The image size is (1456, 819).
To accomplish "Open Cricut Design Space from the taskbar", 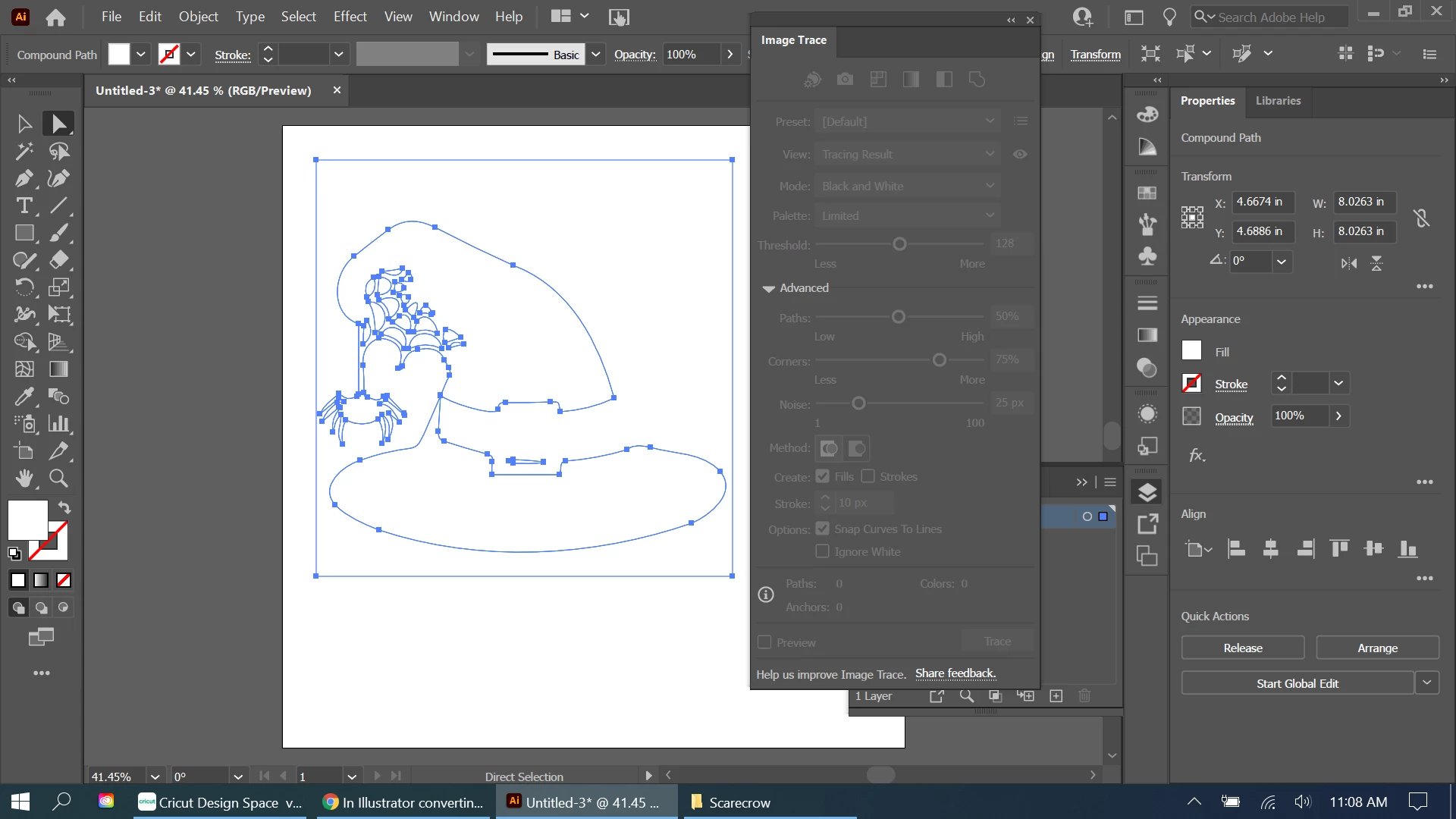I will point(220,802).
